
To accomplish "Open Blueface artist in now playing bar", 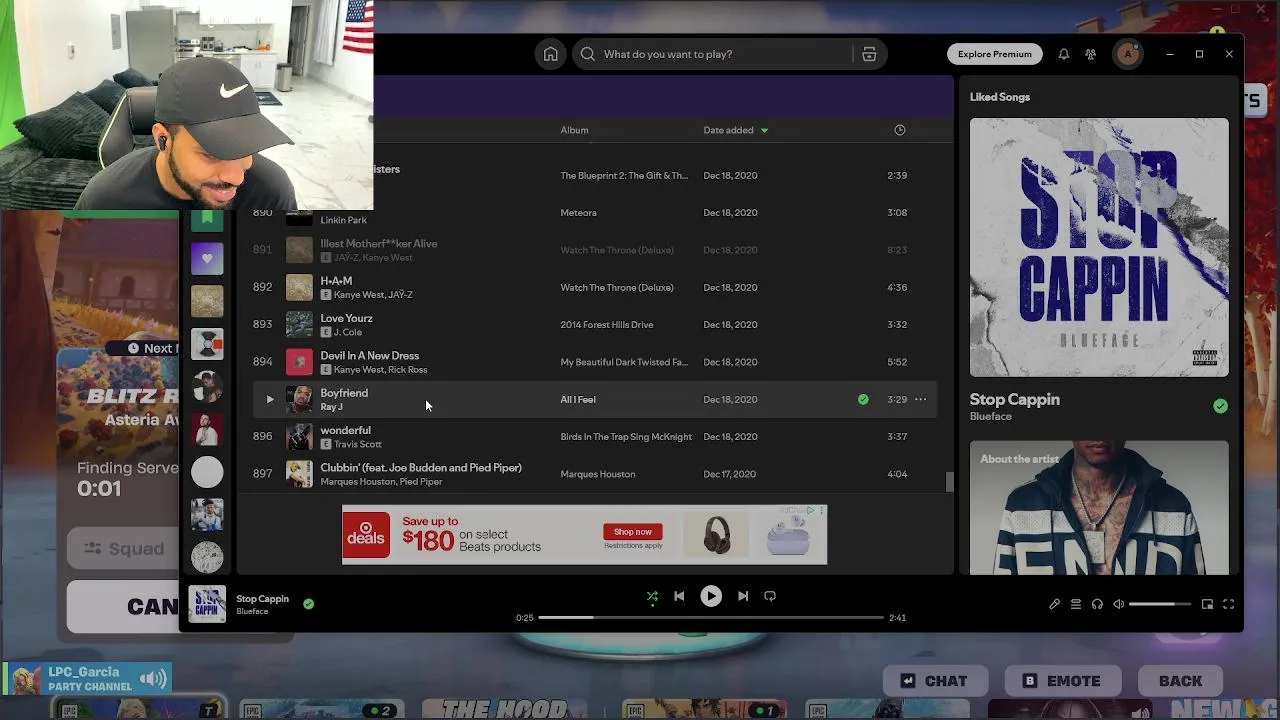I will click(x=252, y=612).
